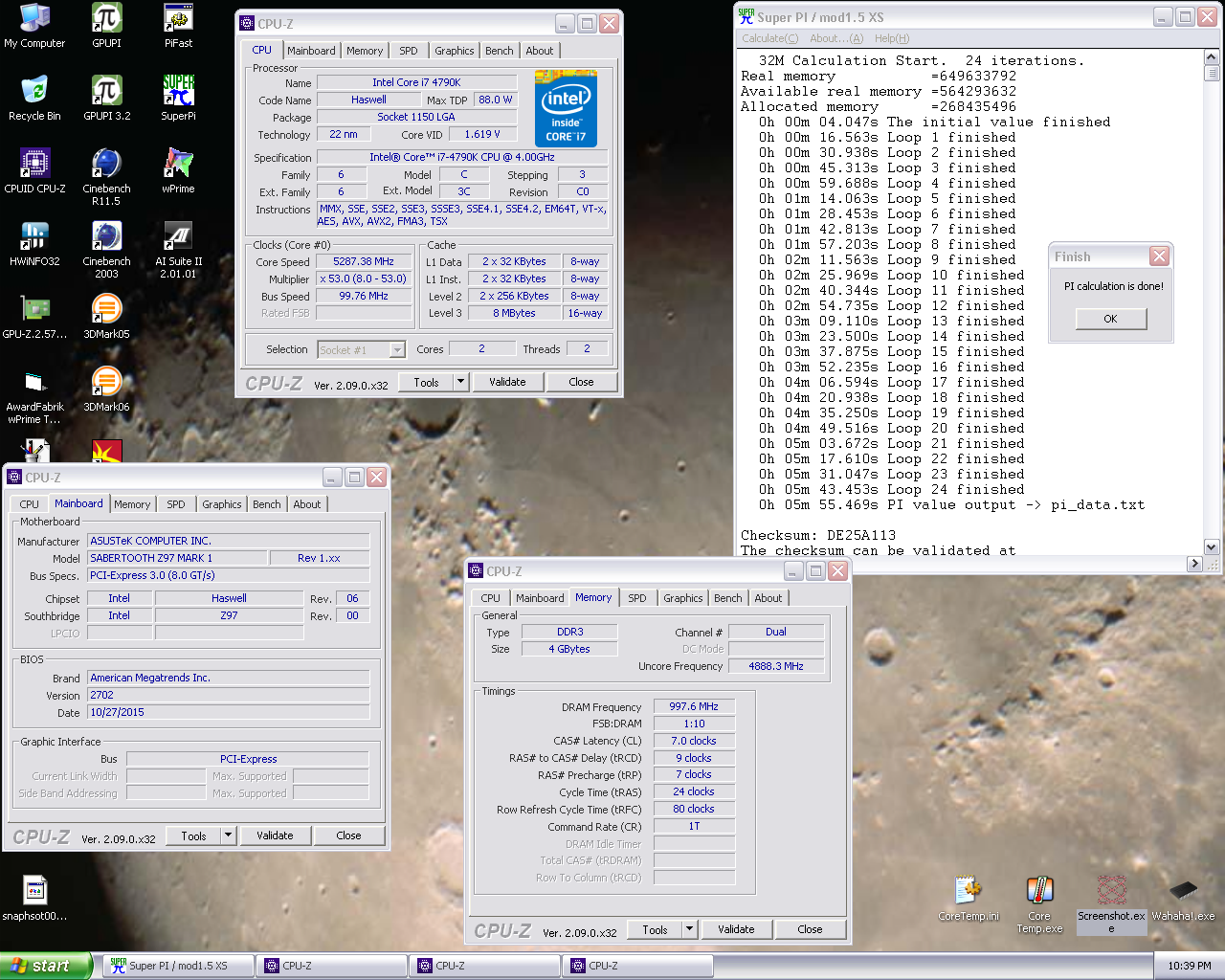Click the Uncore Frequency value 4888.3 MHz

pos(775,666)
